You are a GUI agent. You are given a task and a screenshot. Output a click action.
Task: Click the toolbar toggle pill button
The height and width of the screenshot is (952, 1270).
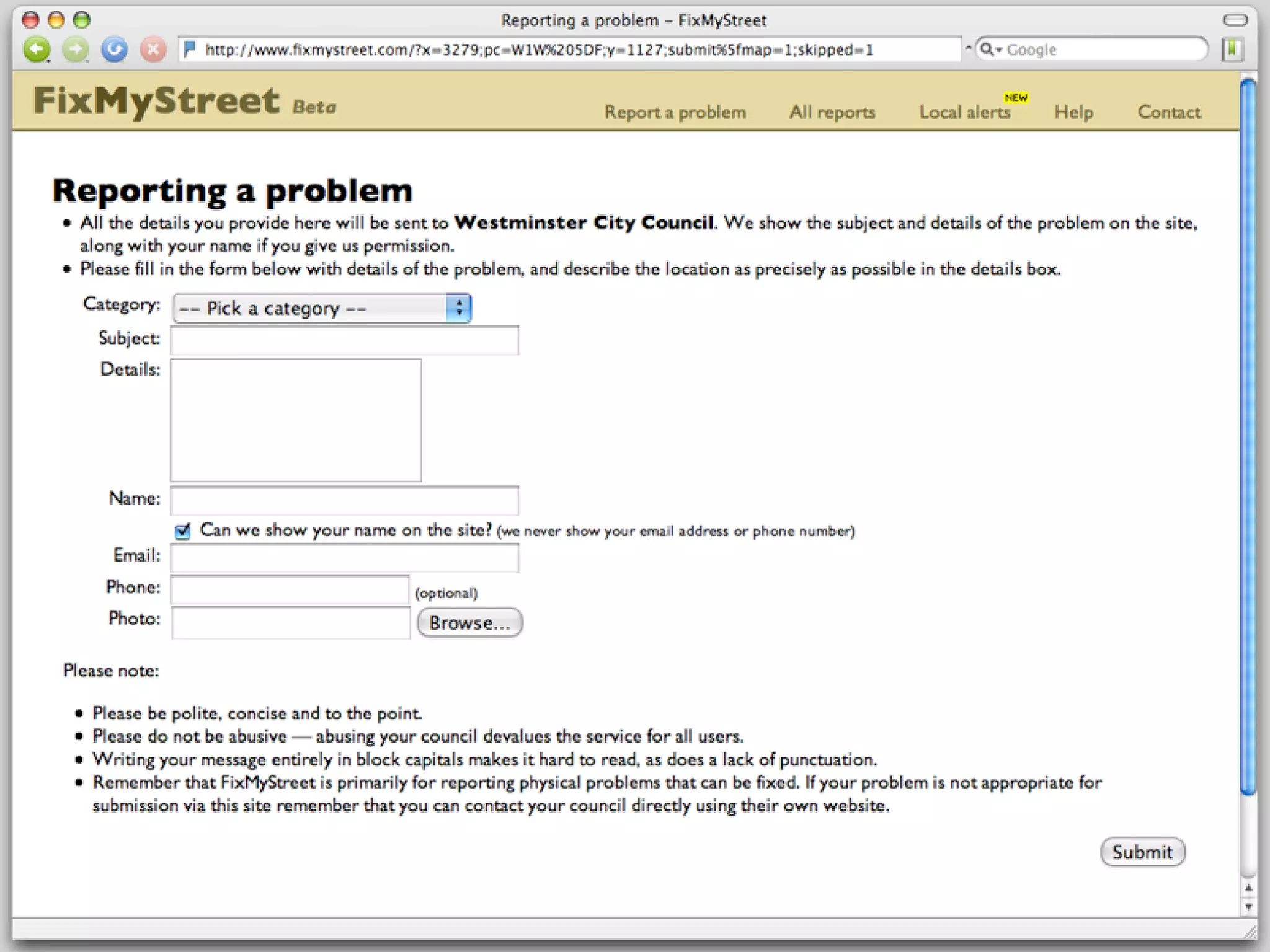click(1235, 20)
